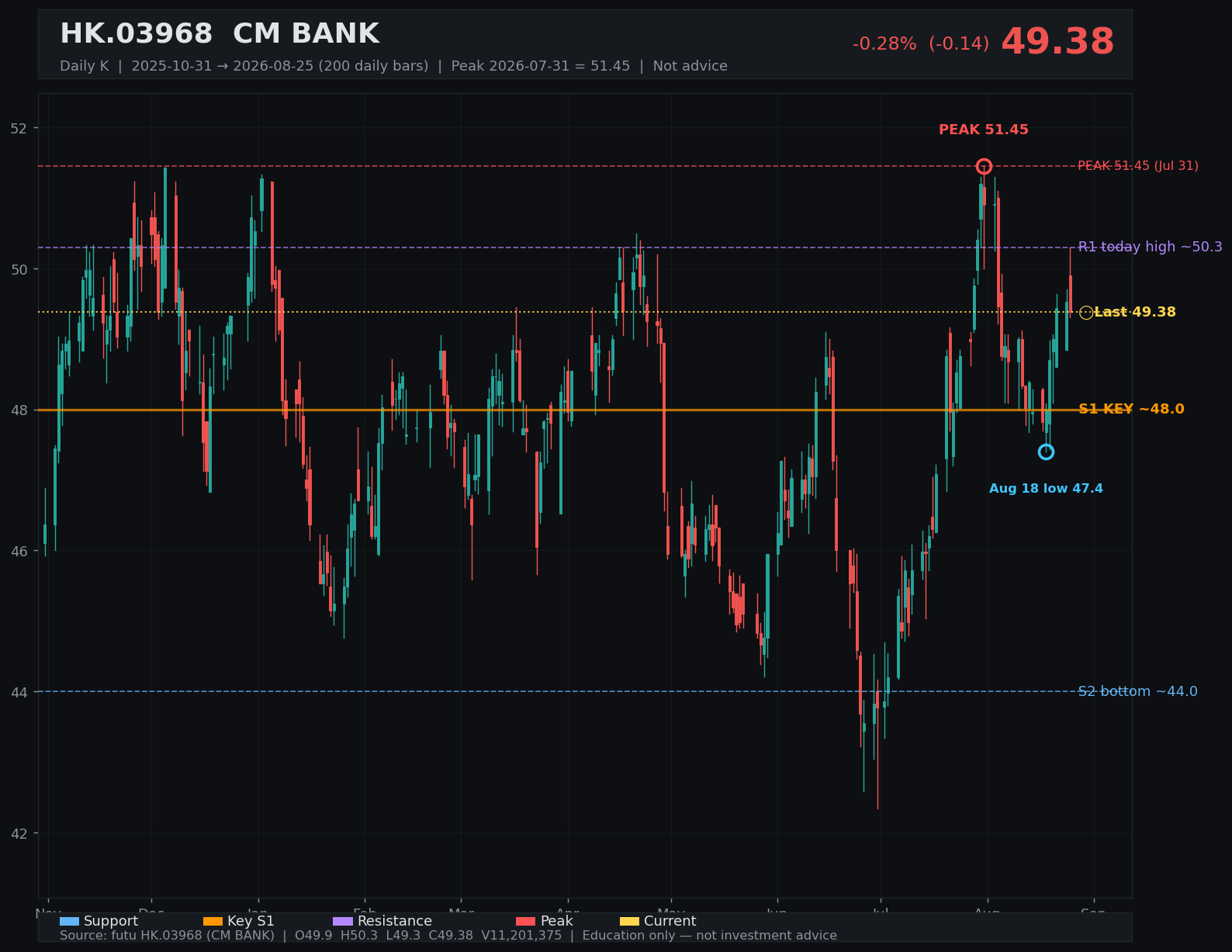Click the 'V11,201,375' volume value in the footer
Viewport: 1232px width, 952px height.
pos(521,936)
